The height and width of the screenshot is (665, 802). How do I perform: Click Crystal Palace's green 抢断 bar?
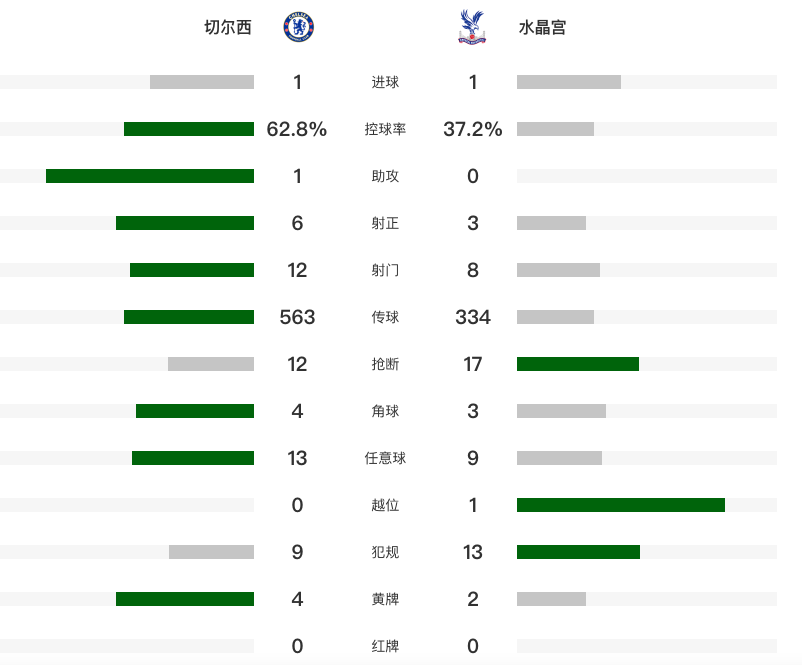[x=578, y=364]
